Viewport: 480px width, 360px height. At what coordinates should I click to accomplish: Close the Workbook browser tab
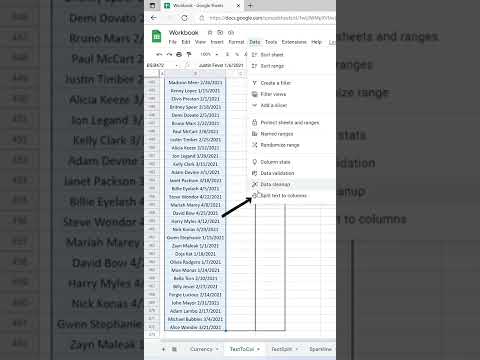238,5
